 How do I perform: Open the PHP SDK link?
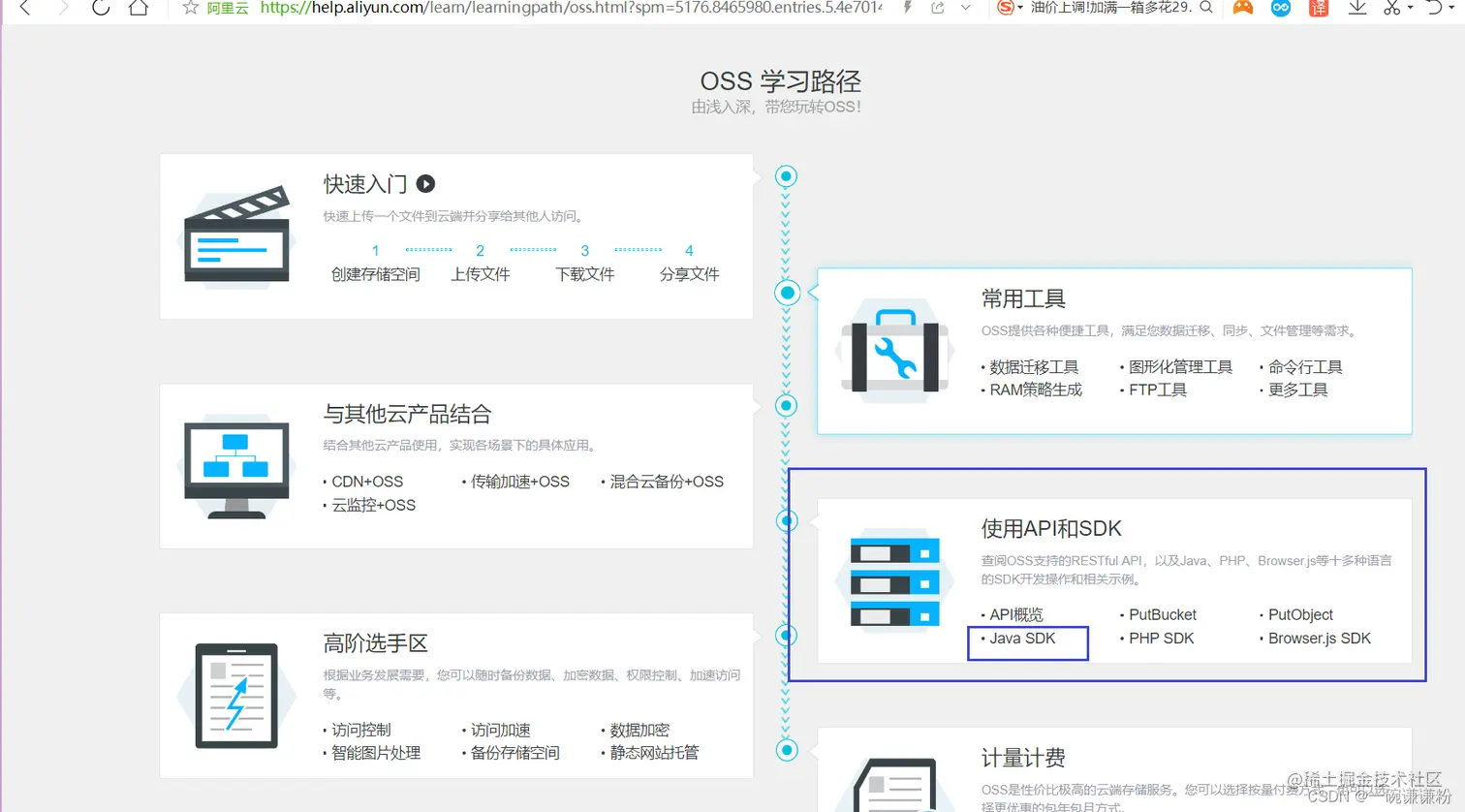(1161, 639)
